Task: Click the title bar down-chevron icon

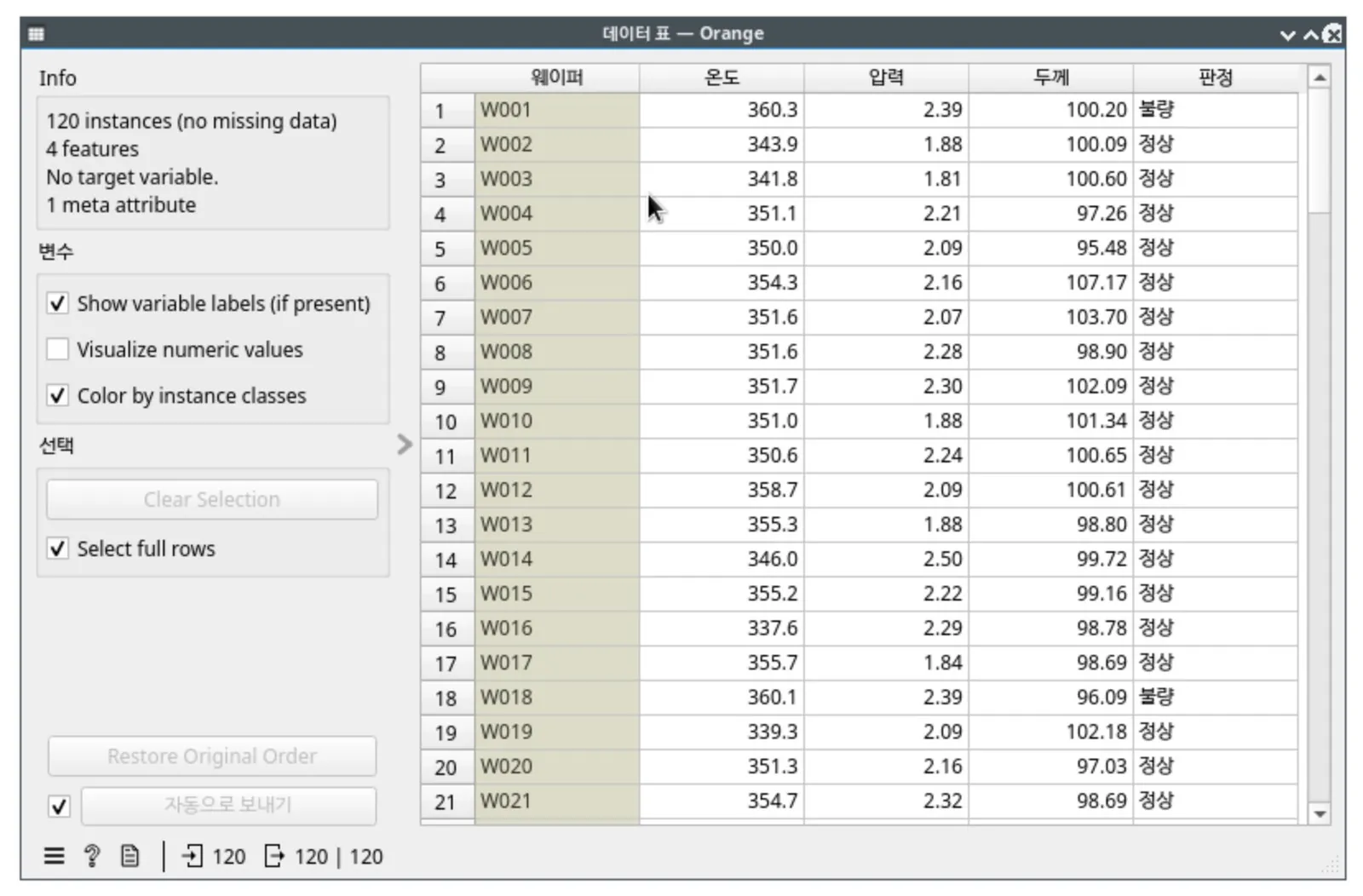Action: pos(1287,35)
